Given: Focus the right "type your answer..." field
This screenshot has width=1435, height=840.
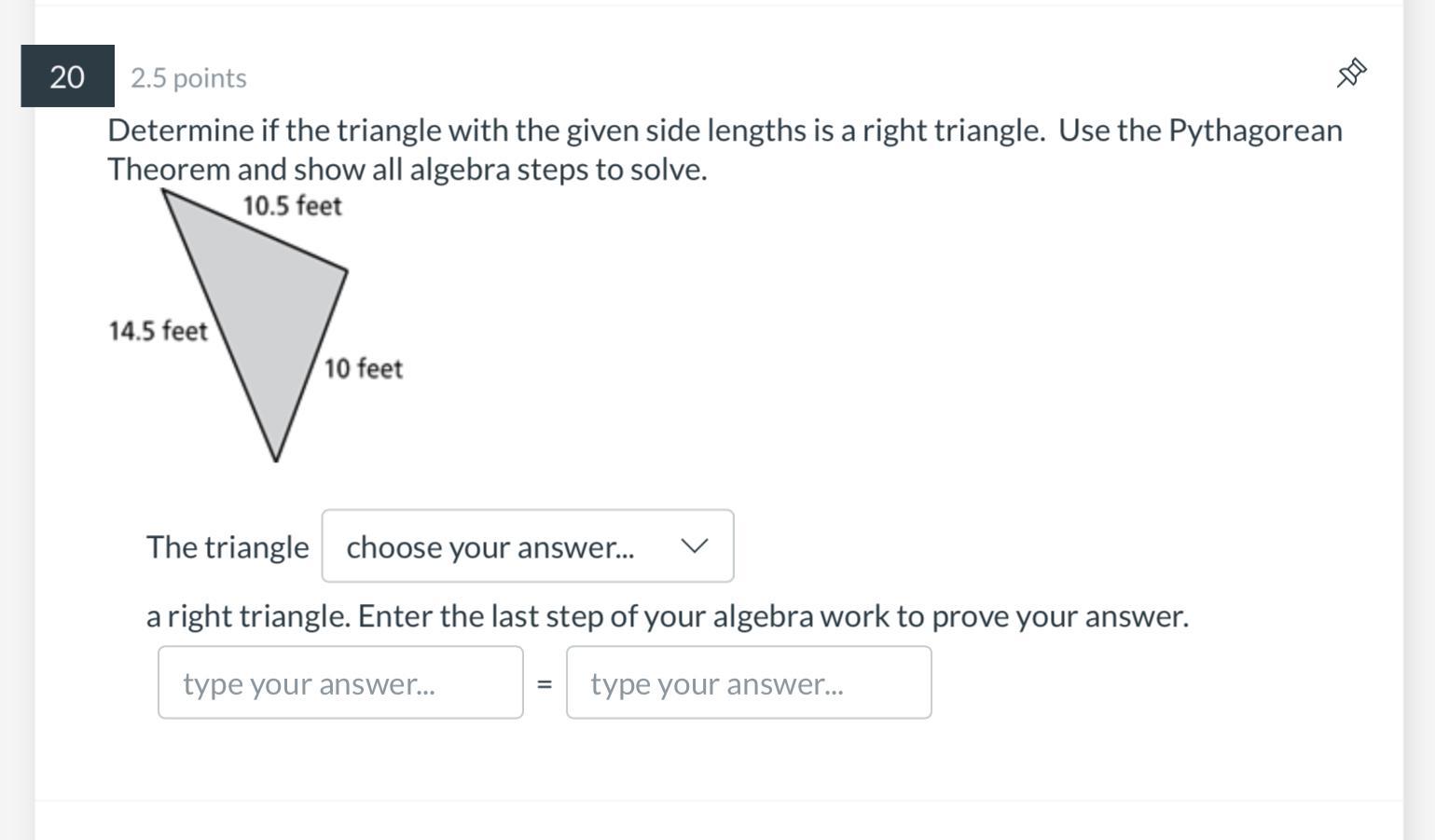Looking at the screenshot, I should coord(749,683).
